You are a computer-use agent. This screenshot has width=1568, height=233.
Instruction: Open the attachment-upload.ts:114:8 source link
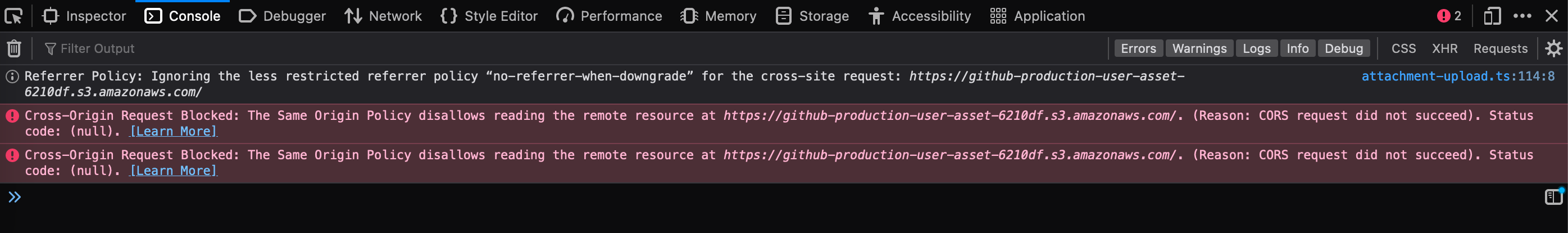[1457, 76]
